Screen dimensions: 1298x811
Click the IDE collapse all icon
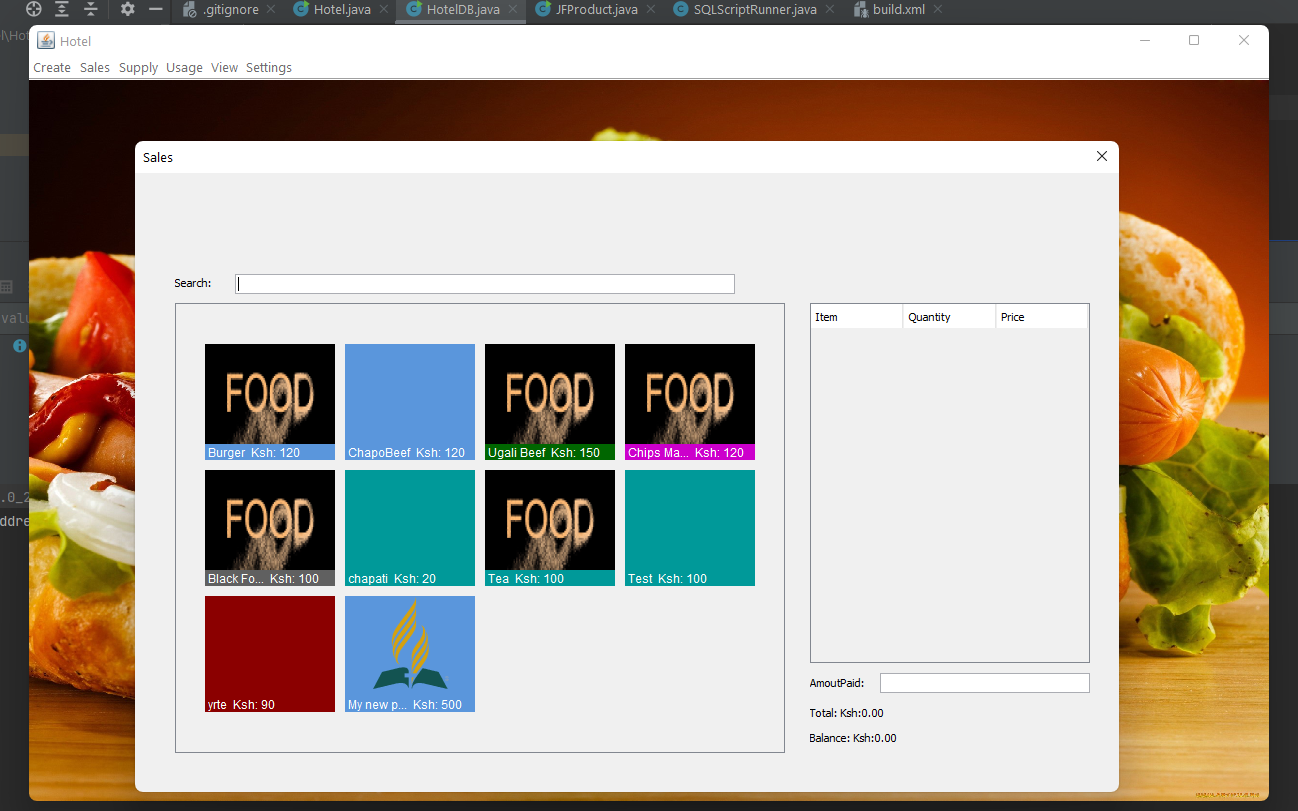click(x=91, y=9)
